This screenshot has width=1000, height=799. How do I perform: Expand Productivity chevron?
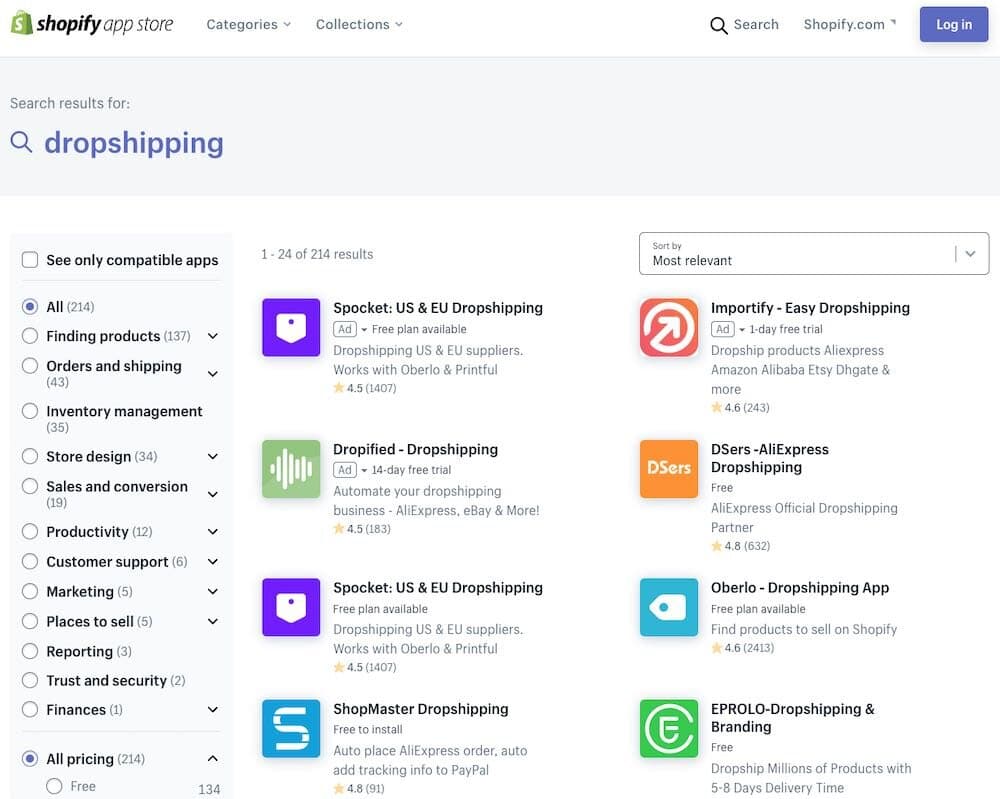point(213,532)
